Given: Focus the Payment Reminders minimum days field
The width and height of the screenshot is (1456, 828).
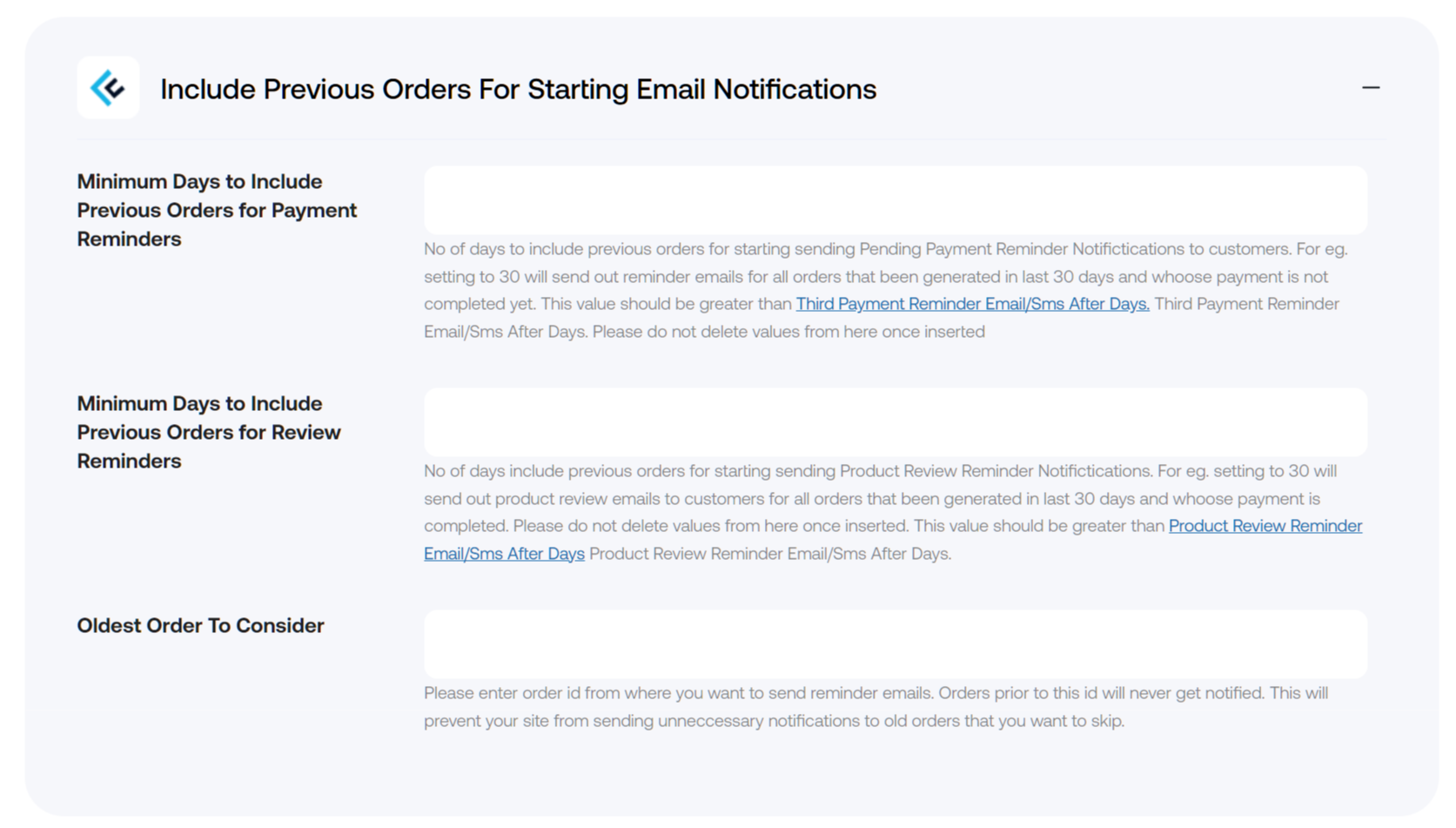Looking at the screenshot, I should pos(896,200).
